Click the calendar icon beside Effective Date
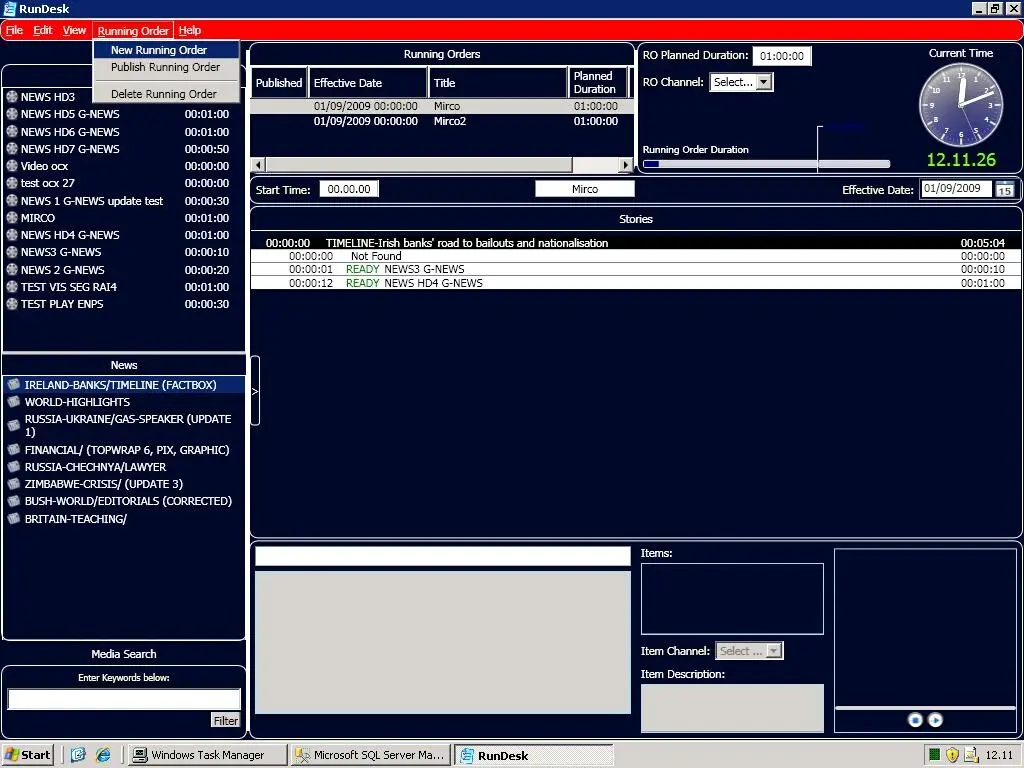Screen dimensions: 1024x768 1004,189
